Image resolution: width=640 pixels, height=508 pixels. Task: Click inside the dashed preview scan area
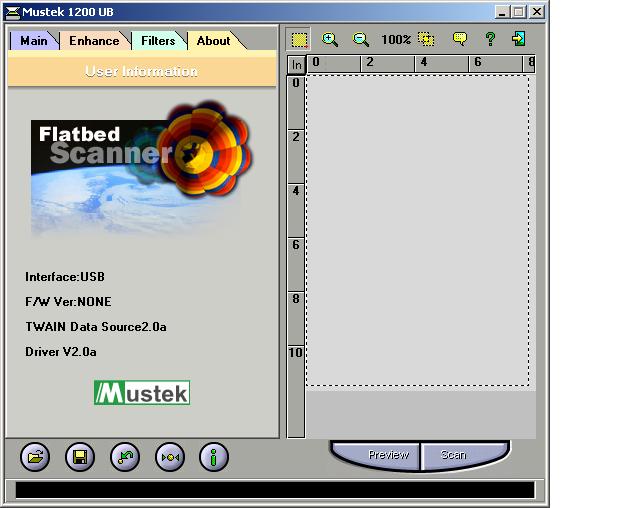click(x=418, y=230)
